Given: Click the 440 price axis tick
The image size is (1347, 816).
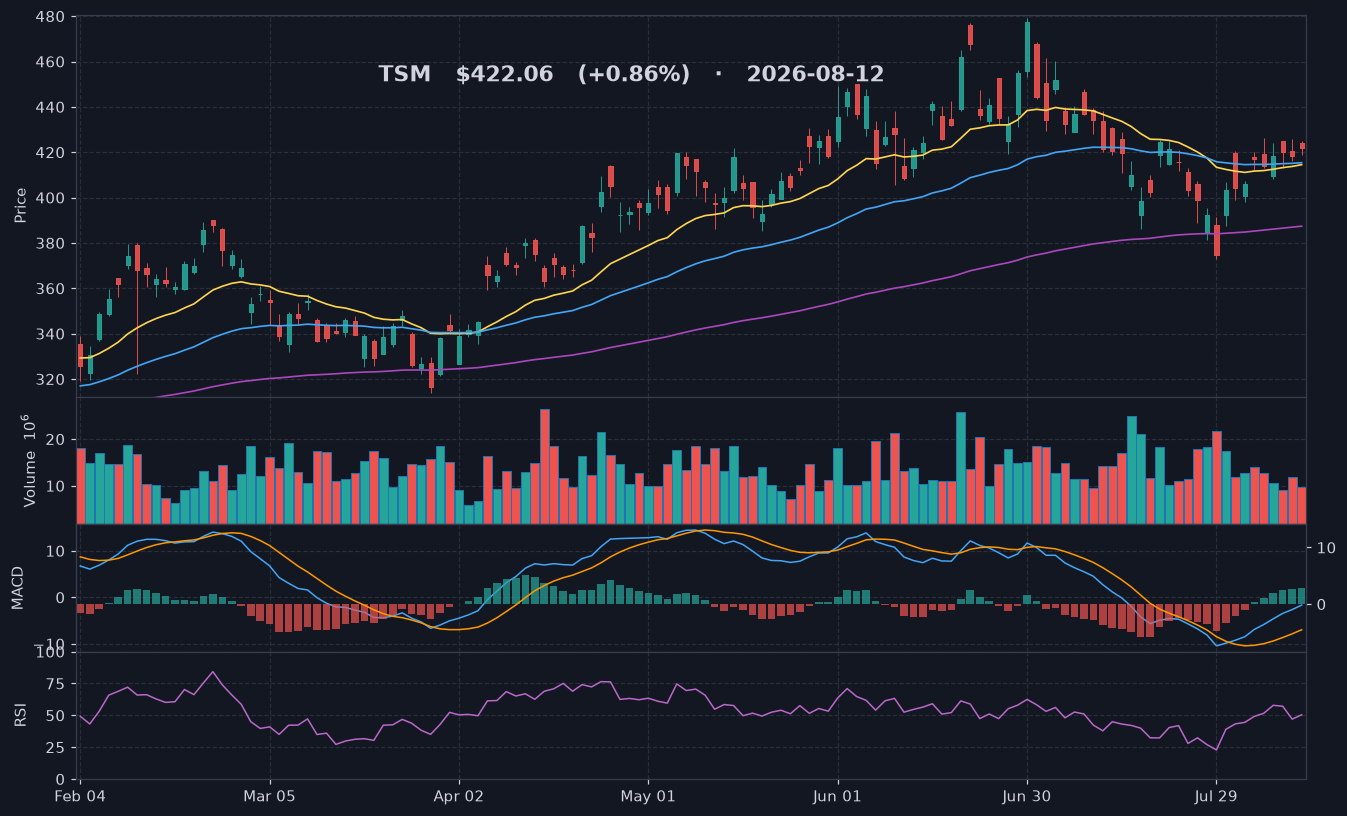Looking at the screenshot, I should pyautogui.click(x=50, y=108).
